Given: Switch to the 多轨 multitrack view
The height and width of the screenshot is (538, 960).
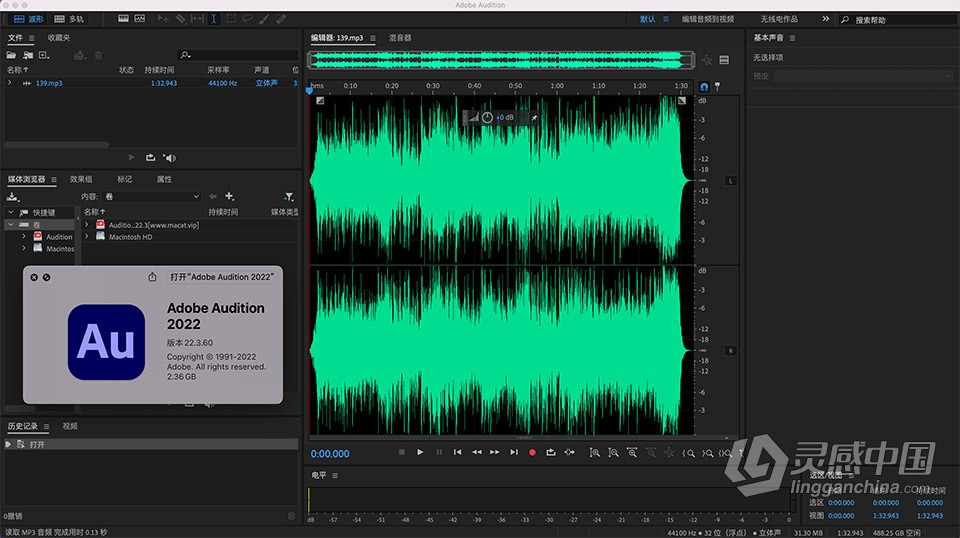Looking at the screenshot, I should pos(69,19).
